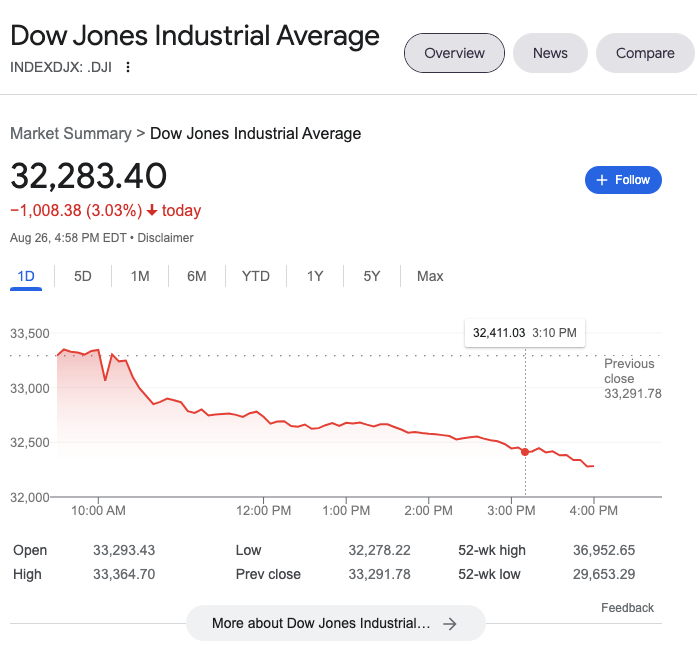
Task: Select the Overview tab
Action: tap(454, 53)
